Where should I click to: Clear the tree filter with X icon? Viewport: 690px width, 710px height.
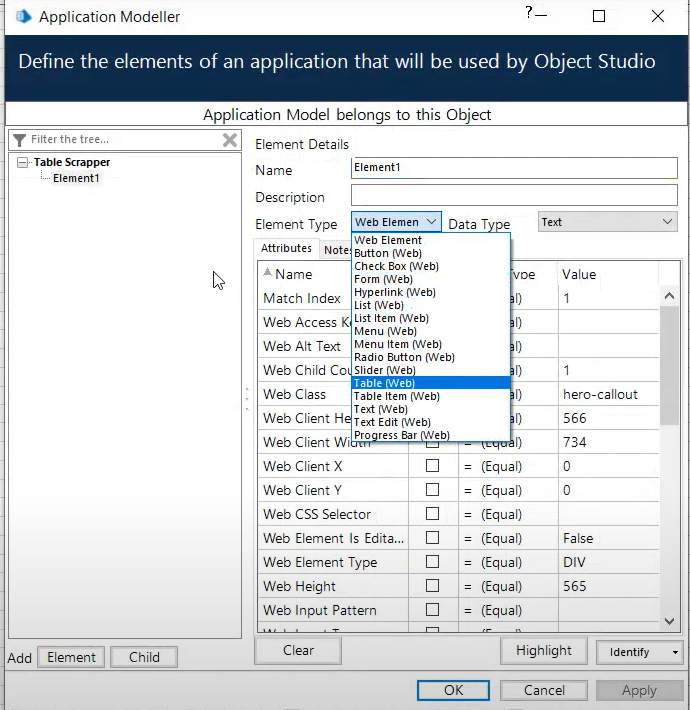[230, 140]
